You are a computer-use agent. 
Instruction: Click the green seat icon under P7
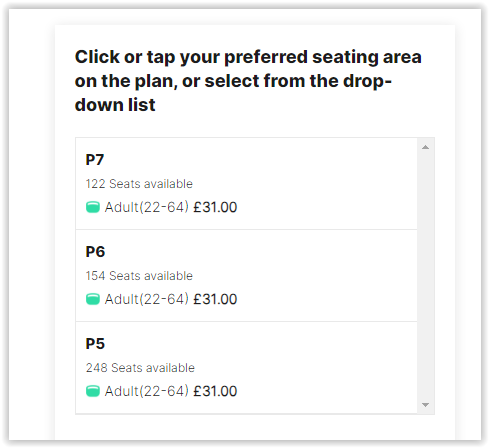tap(93, 207)
